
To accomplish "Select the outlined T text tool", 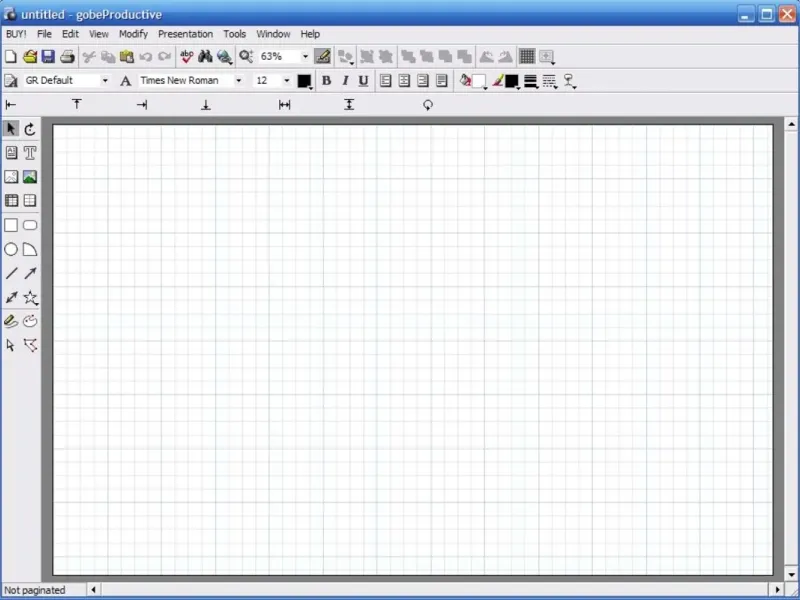I will coord(30,153).
